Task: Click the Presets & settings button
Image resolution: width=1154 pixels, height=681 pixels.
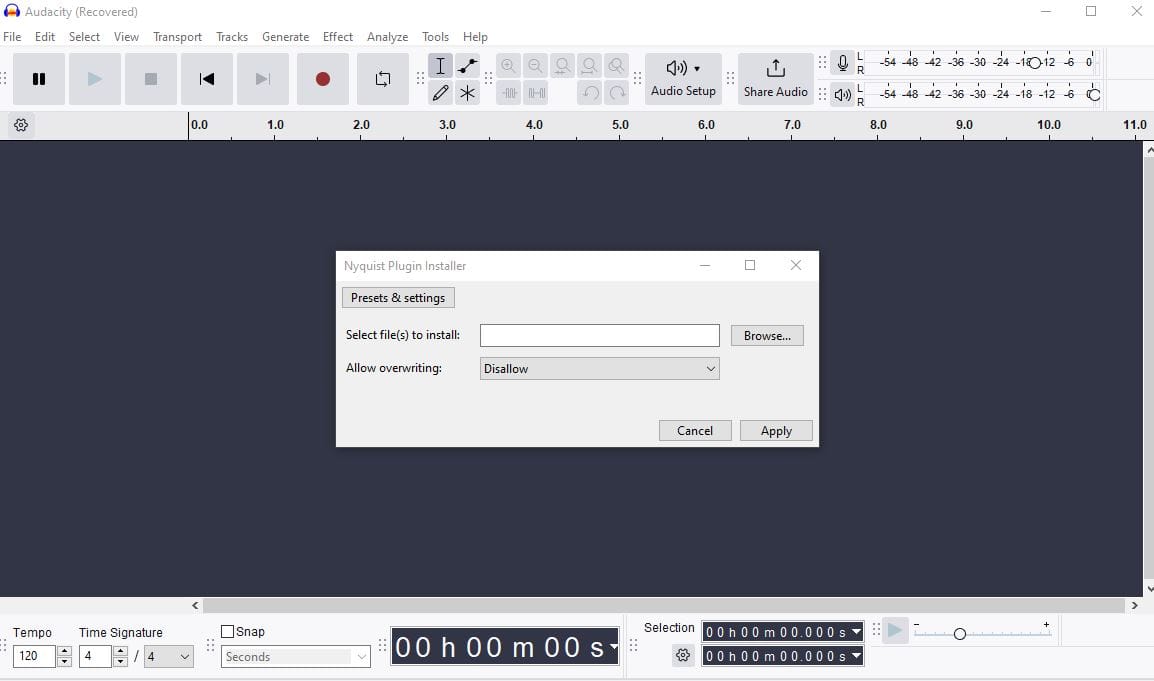Action: [398, 297]
